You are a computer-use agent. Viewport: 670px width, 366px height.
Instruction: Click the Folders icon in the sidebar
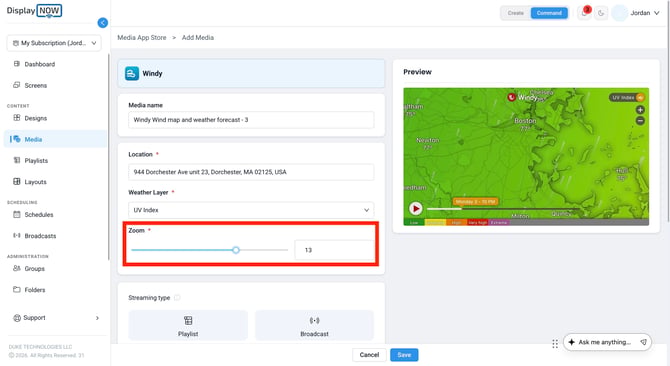click(17, 290)
